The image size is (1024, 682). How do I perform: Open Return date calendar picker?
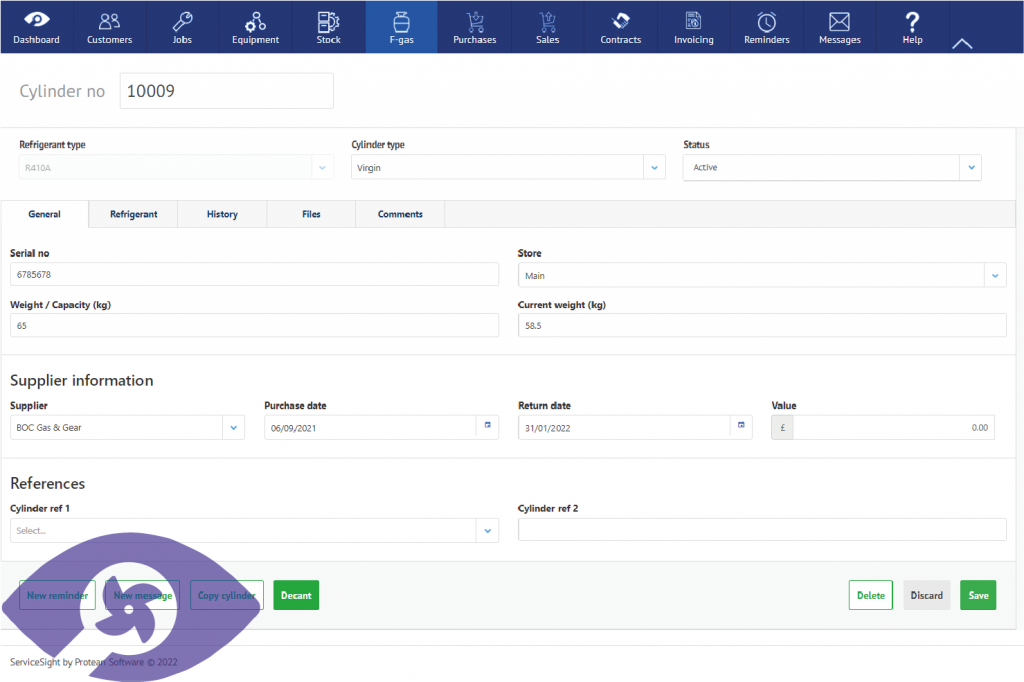tap(741, 425)
